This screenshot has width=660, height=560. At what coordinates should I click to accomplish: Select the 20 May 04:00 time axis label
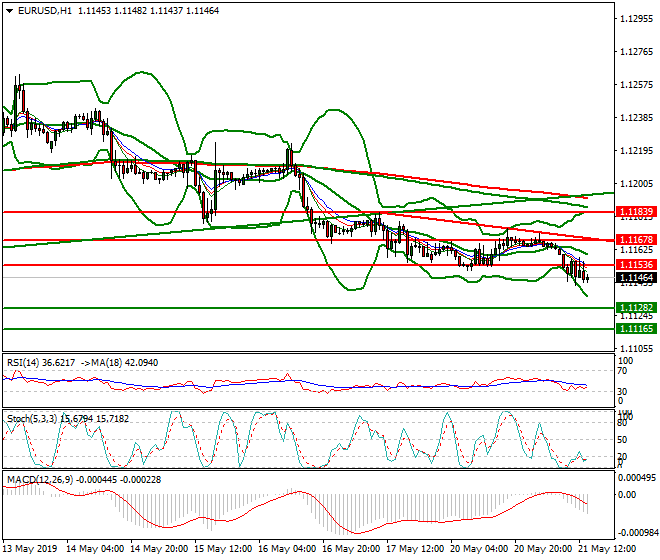click(479, 549)
